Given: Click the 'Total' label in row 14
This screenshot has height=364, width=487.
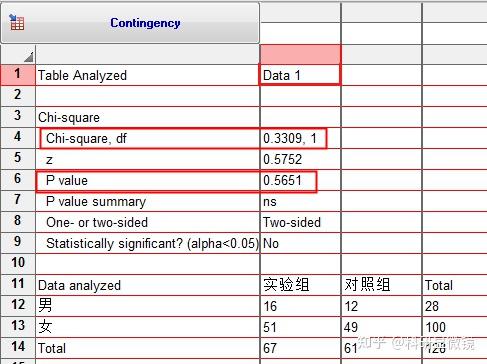Looking at the screenshot, I should pyautogui.click(x=52, y=348).
